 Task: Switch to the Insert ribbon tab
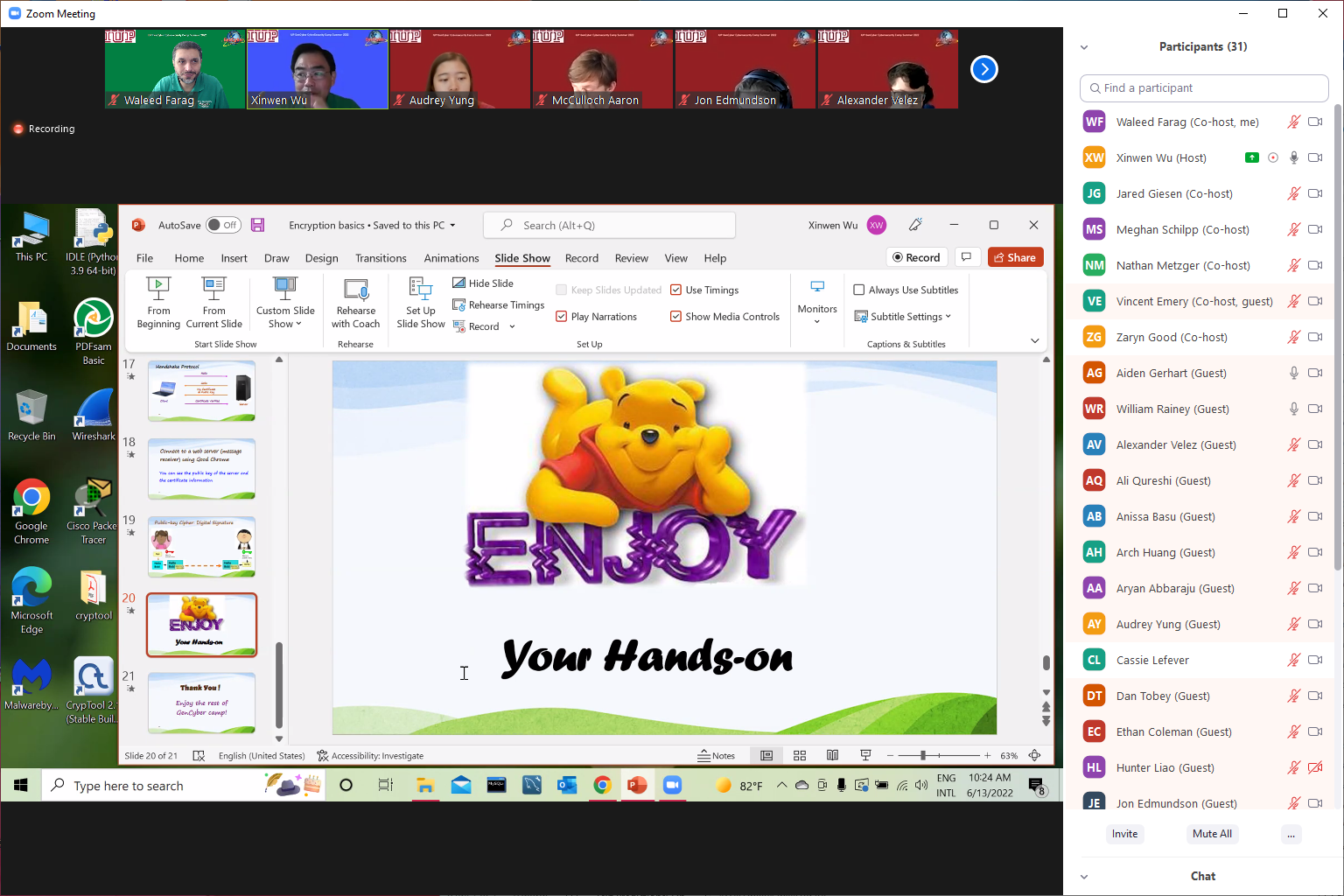click(x=234, y=258)
